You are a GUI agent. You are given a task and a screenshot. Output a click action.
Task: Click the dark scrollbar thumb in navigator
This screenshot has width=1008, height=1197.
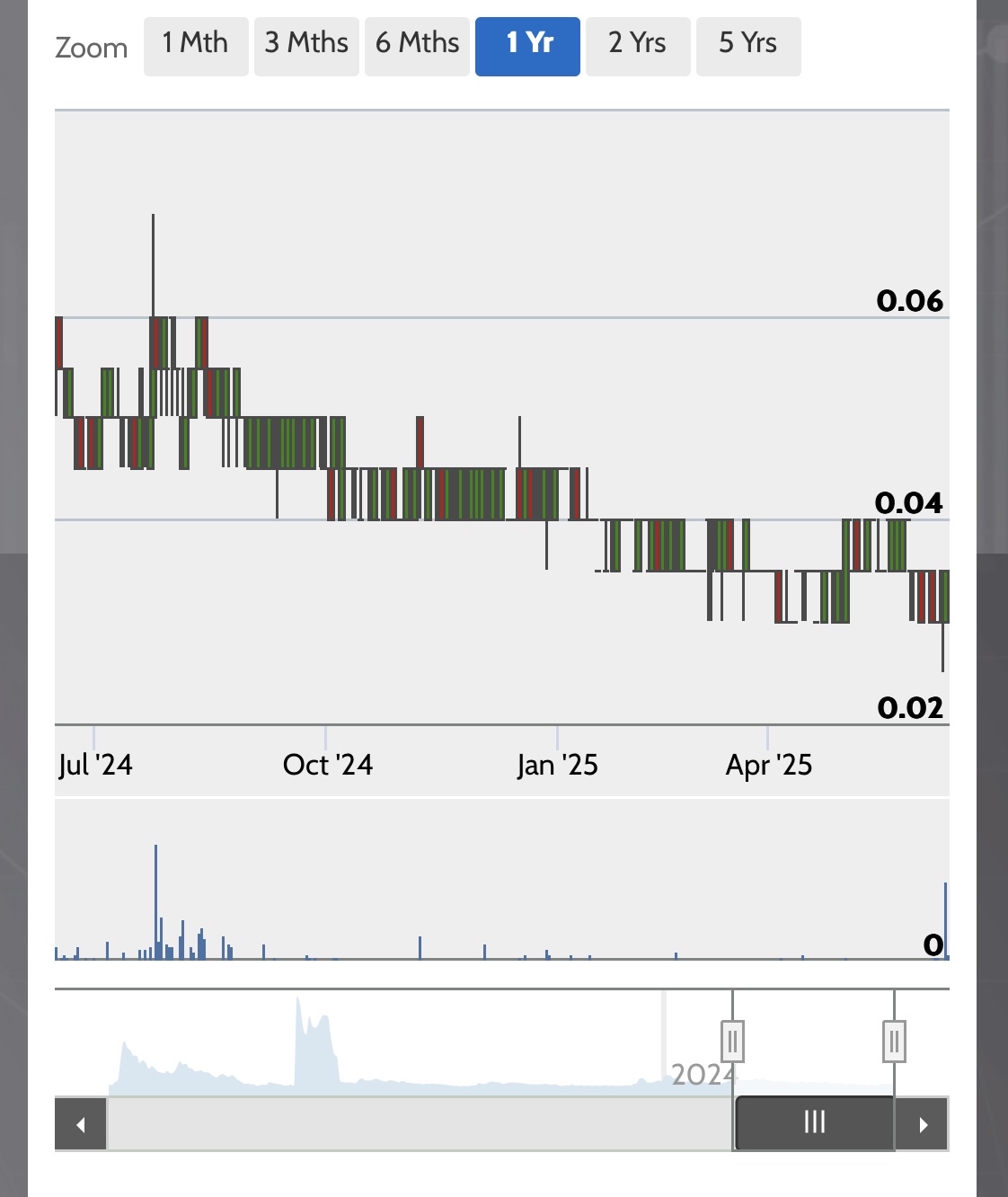click(815, 1122)
